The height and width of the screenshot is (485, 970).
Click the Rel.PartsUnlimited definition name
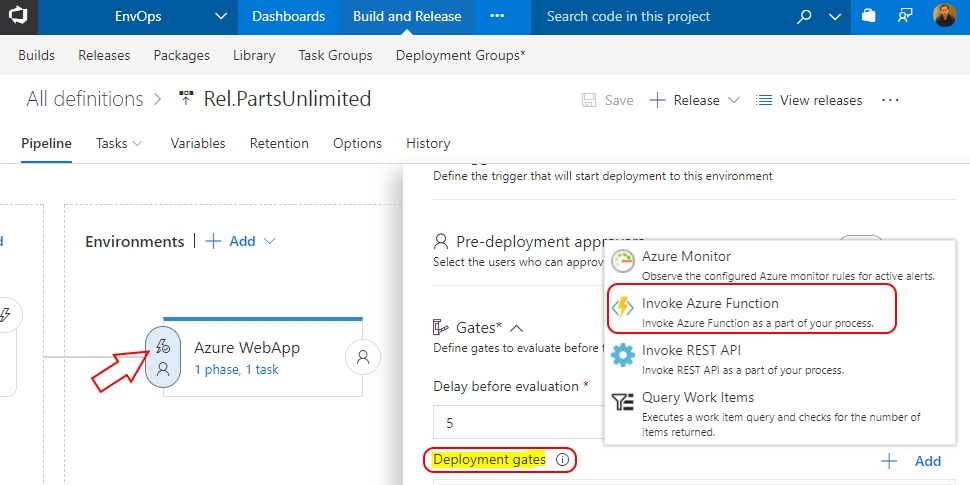[288, 99]
